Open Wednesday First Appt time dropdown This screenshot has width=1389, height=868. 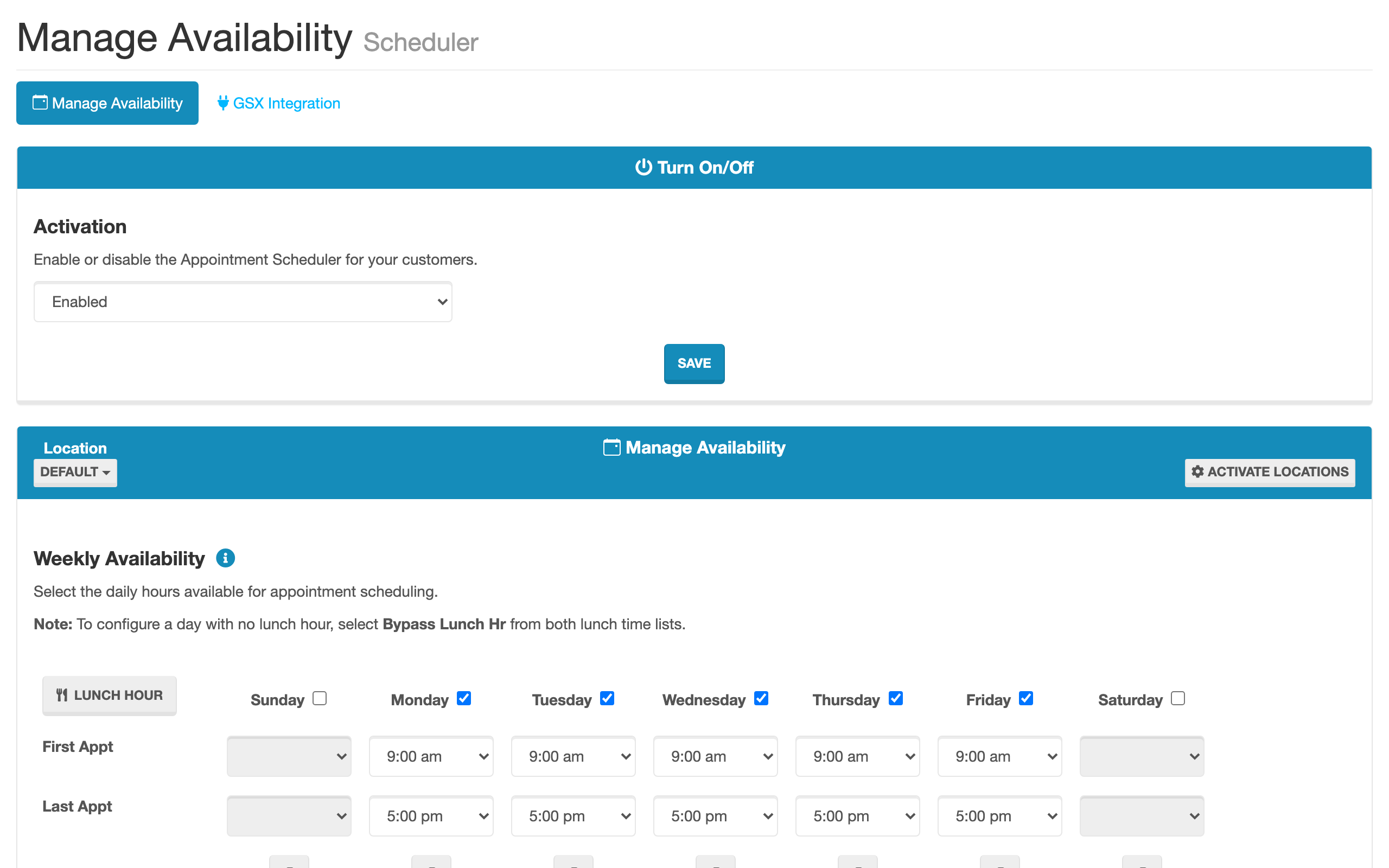click(715, 757)
